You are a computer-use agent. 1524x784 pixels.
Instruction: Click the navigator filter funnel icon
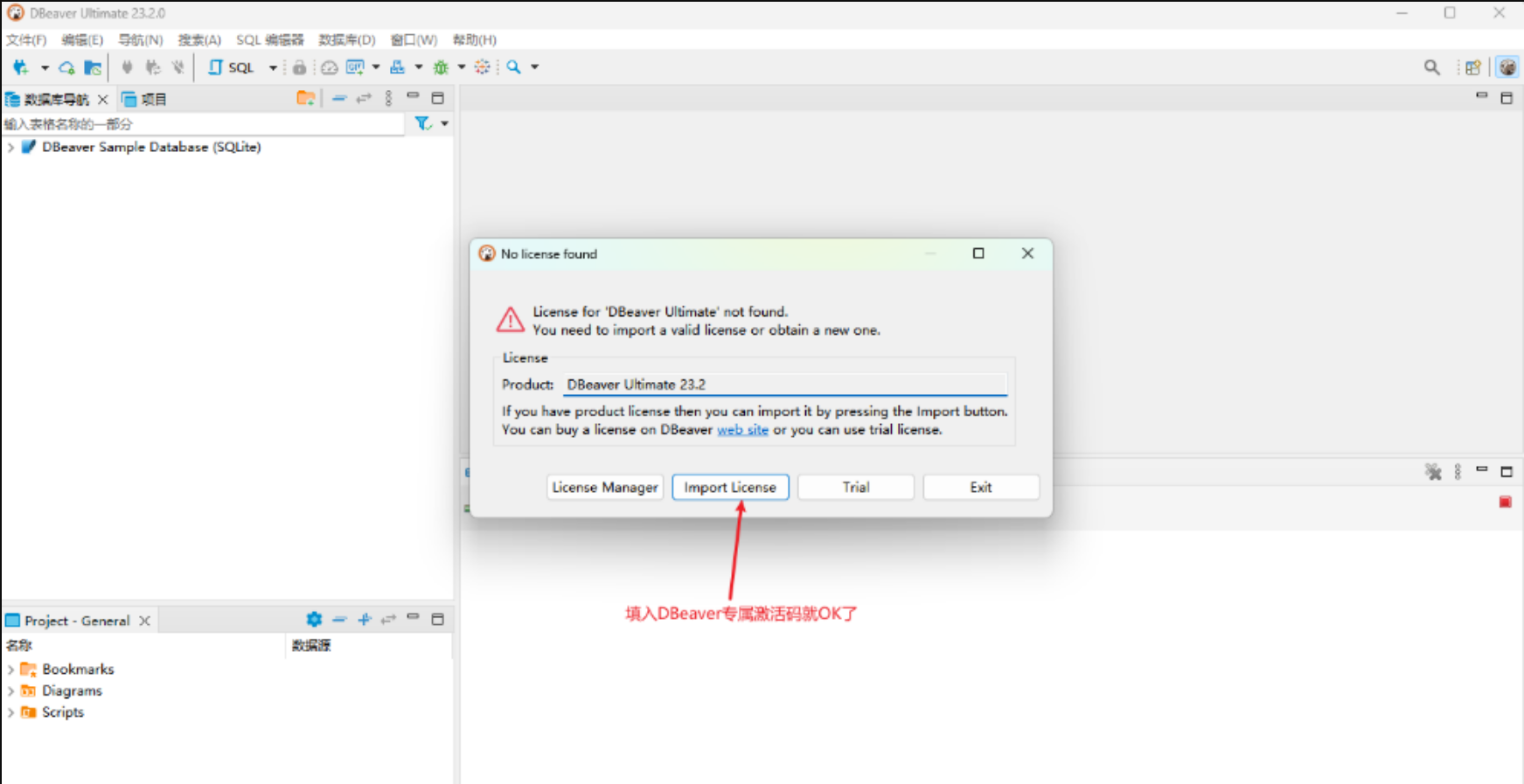423,123
